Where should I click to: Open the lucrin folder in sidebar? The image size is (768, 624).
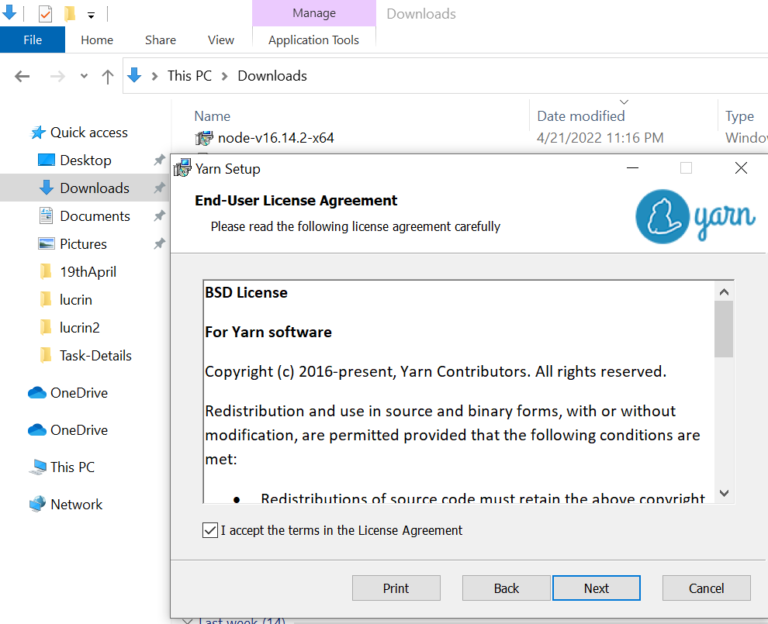[x=76, y=300]
